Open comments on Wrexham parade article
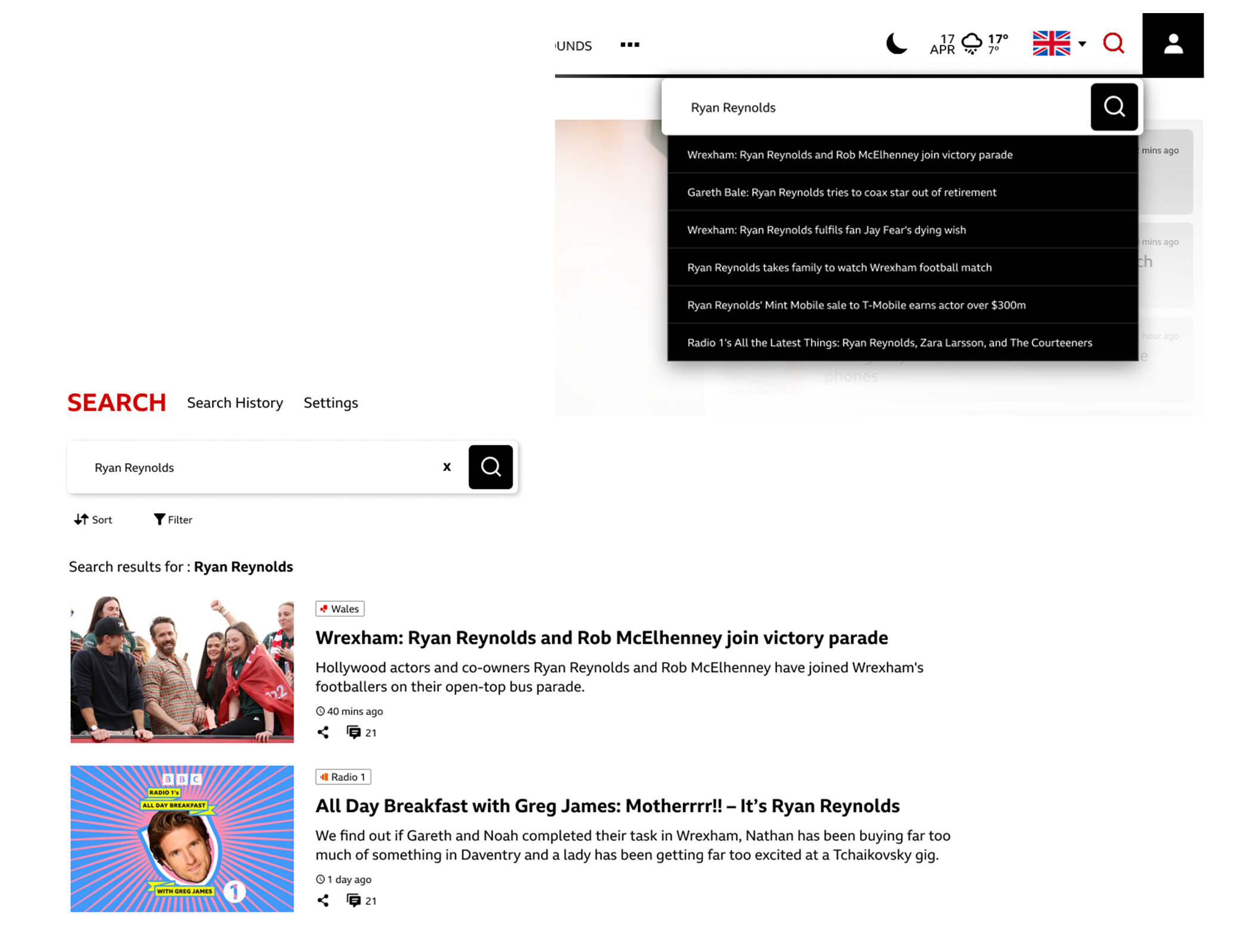 (362, 733)
